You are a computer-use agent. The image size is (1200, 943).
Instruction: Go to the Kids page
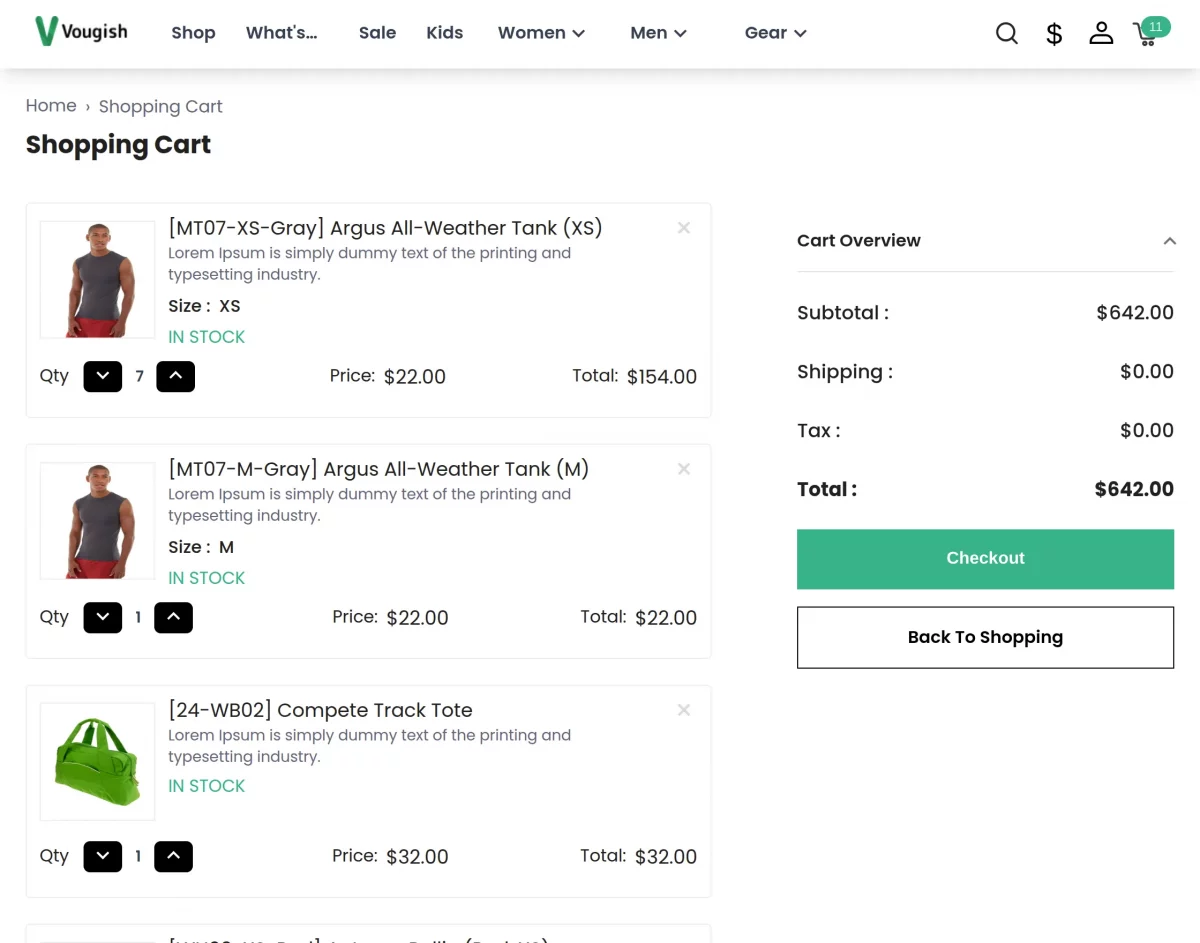tap(444, 33)
